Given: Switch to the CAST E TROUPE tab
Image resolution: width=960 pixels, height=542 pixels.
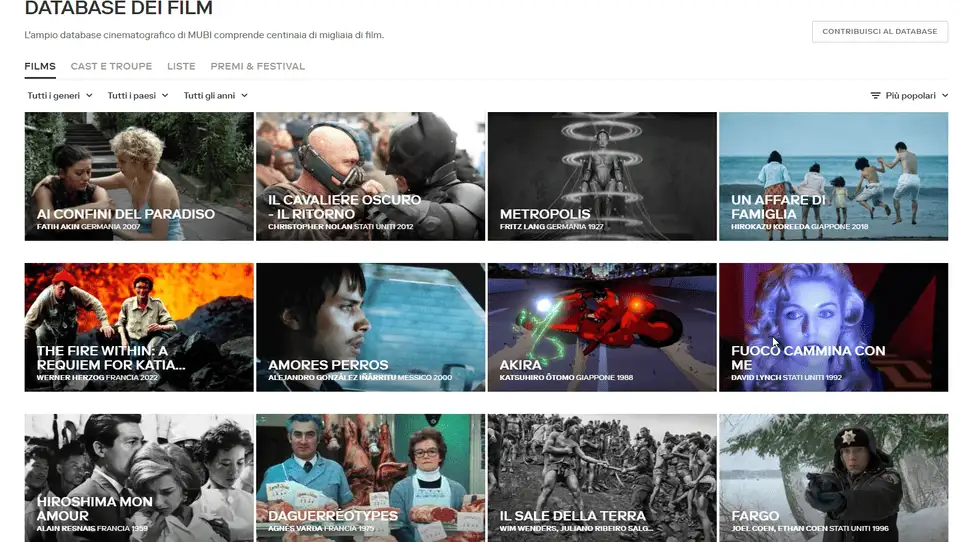Looking at the screenshot, I should pyautogui.click(x=111, y=66).
